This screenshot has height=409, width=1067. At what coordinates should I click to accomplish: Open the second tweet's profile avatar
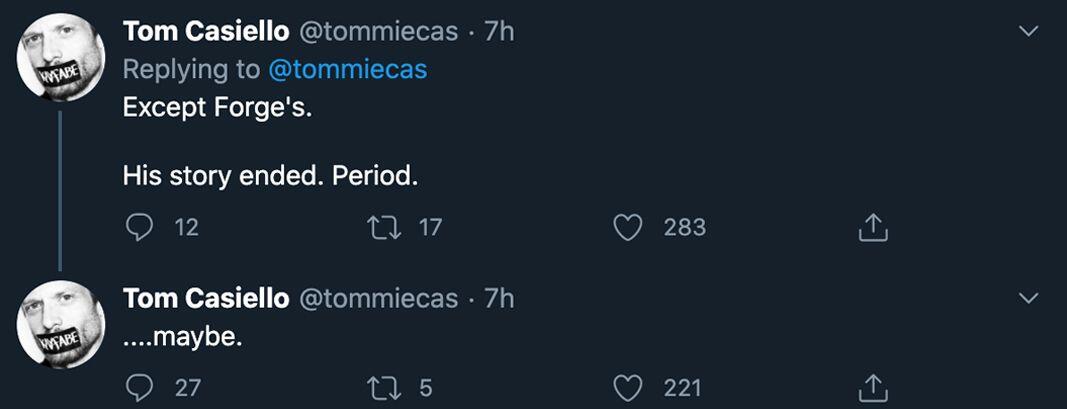pos(61,323)
